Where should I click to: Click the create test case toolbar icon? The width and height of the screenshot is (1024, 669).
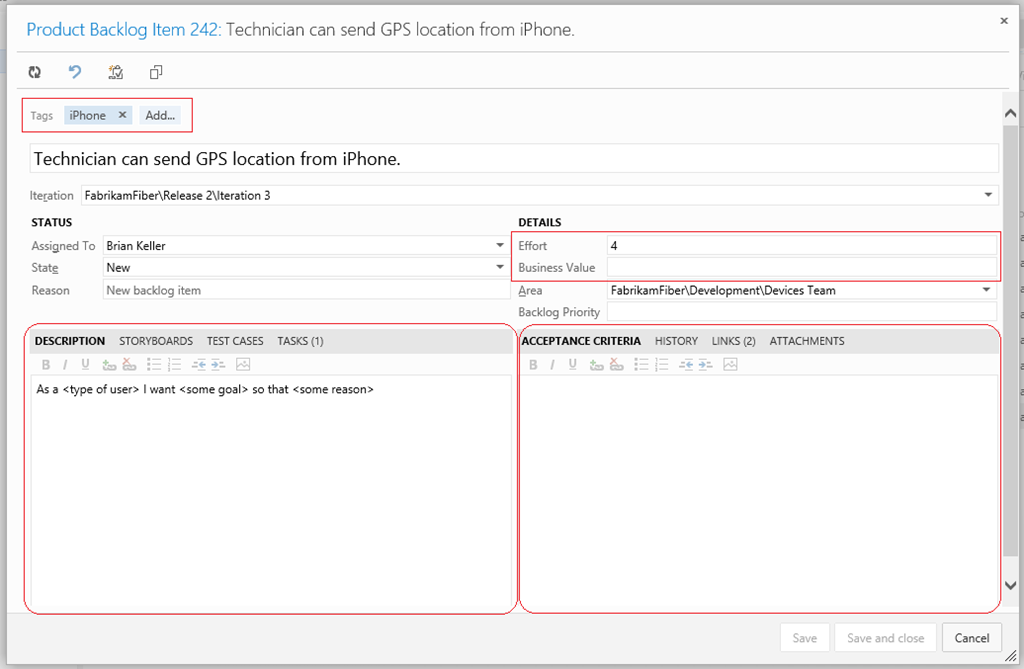tap(115, 72)
